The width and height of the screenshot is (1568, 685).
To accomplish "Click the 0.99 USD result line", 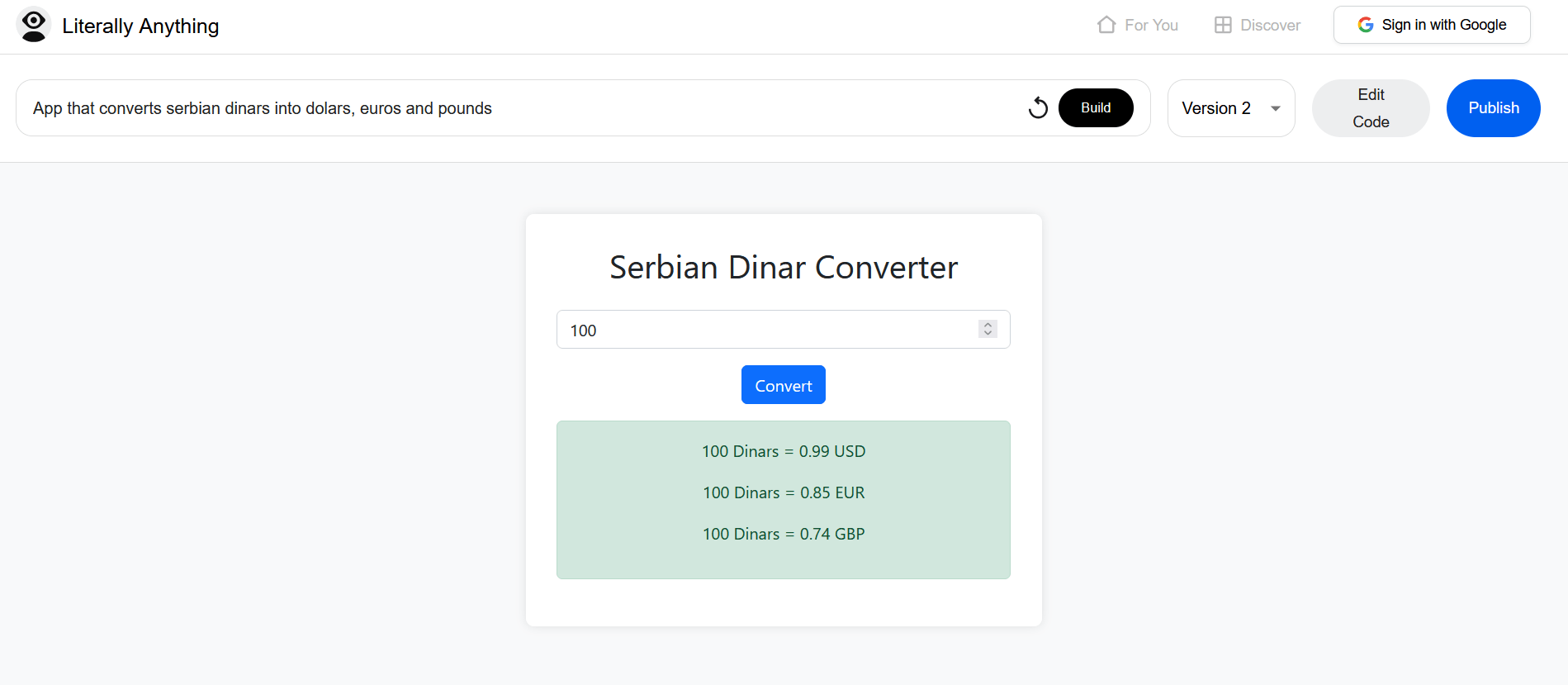I will pos(783,451).
